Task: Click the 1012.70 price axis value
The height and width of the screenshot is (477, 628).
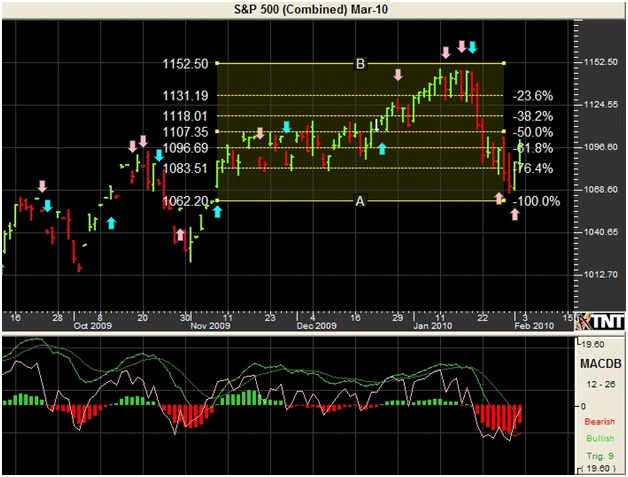Action: (x=601, y=274)
